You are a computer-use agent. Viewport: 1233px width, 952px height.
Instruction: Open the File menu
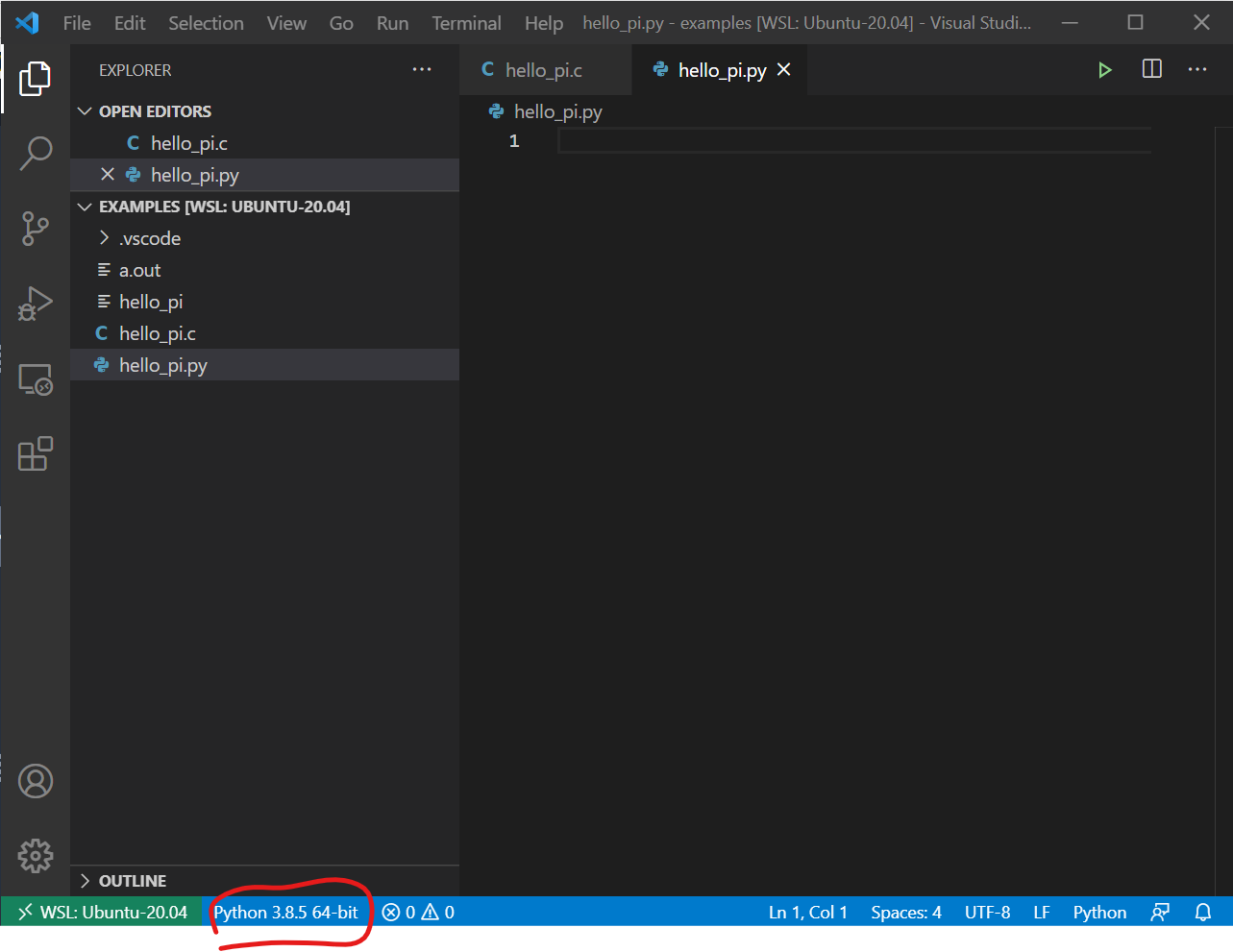click(77, 23)
